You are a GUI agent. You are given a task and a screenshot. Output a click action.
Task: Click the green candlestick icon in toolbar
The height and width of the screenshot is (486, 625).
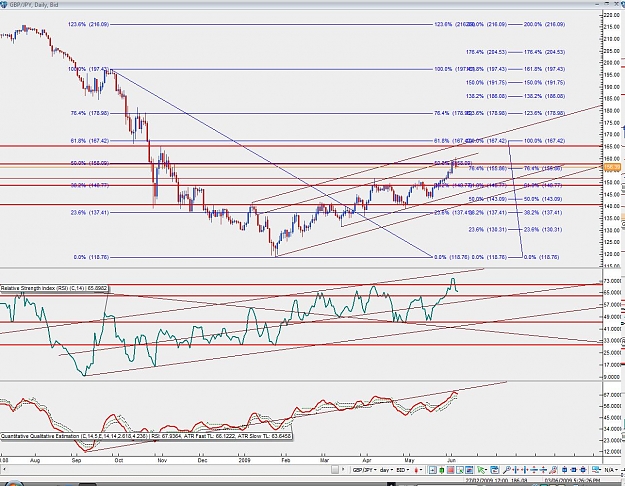(442, 470)
